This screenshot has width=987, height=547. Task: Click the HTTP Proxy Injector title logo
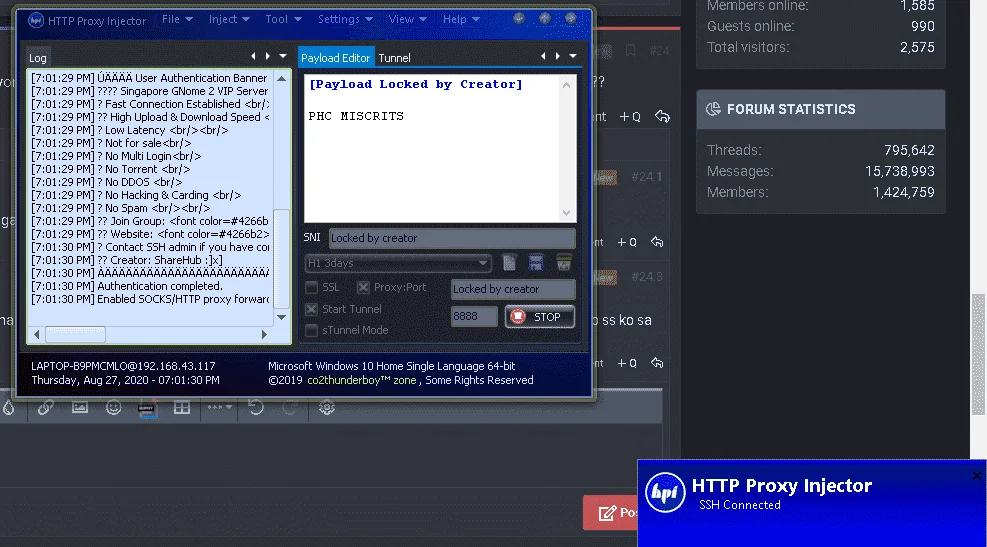pyautogui.click(x=36, y=20)
